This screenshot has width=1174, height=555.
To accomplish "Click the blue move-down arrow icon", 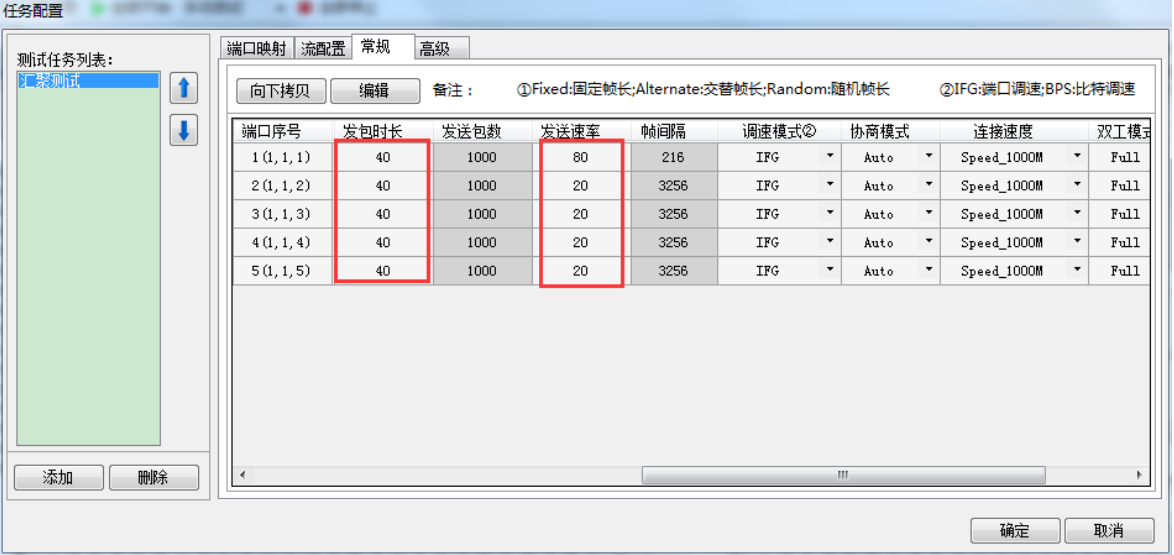I will pos(183,131).
